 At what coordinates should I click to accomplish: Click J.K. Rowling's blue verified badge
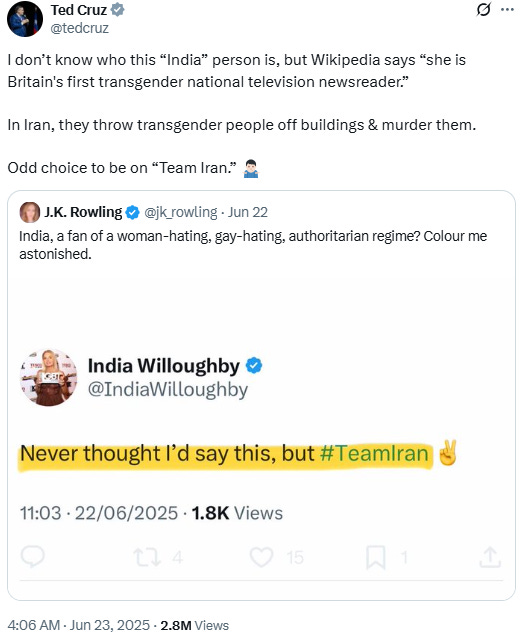tap(132, 212)
